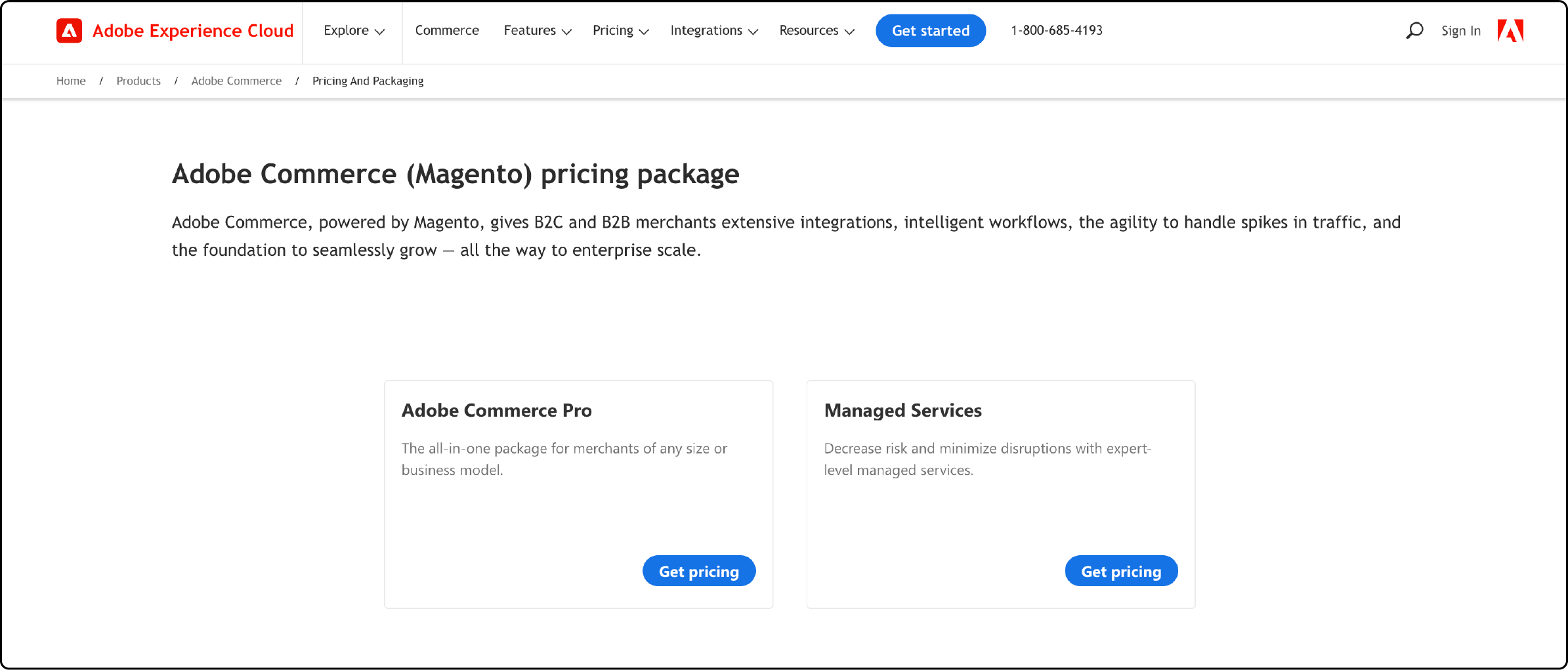
Task: Go to Adobe Commerce breadcrumb link
Action: click(236, 81)
